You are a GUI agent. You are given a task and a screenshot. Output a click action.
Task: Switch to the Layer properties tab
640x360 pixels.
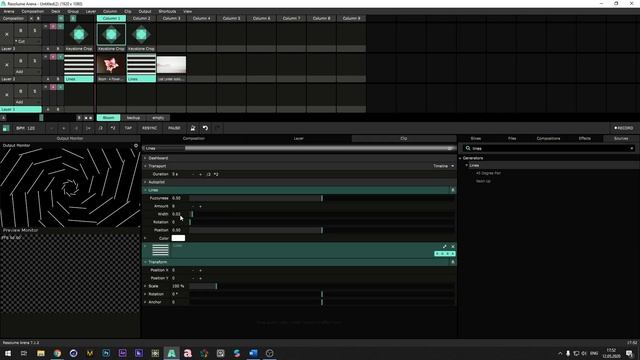[299, 139]
